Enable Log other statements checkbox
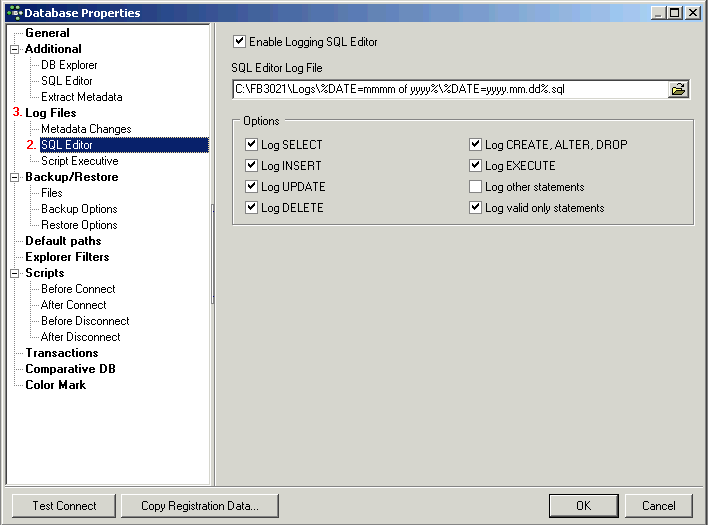 click(475, 186)
